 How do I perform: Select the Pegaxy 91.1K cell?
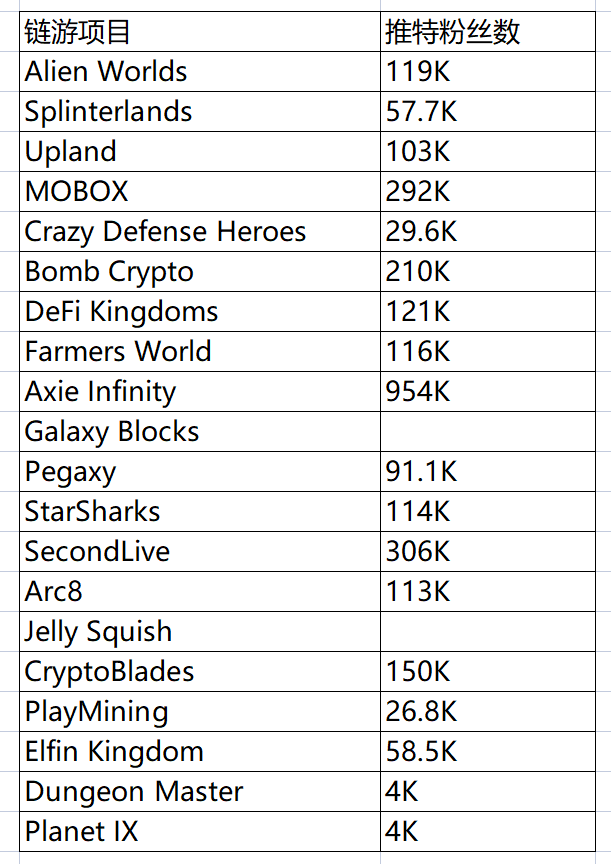tap(488, 472)
